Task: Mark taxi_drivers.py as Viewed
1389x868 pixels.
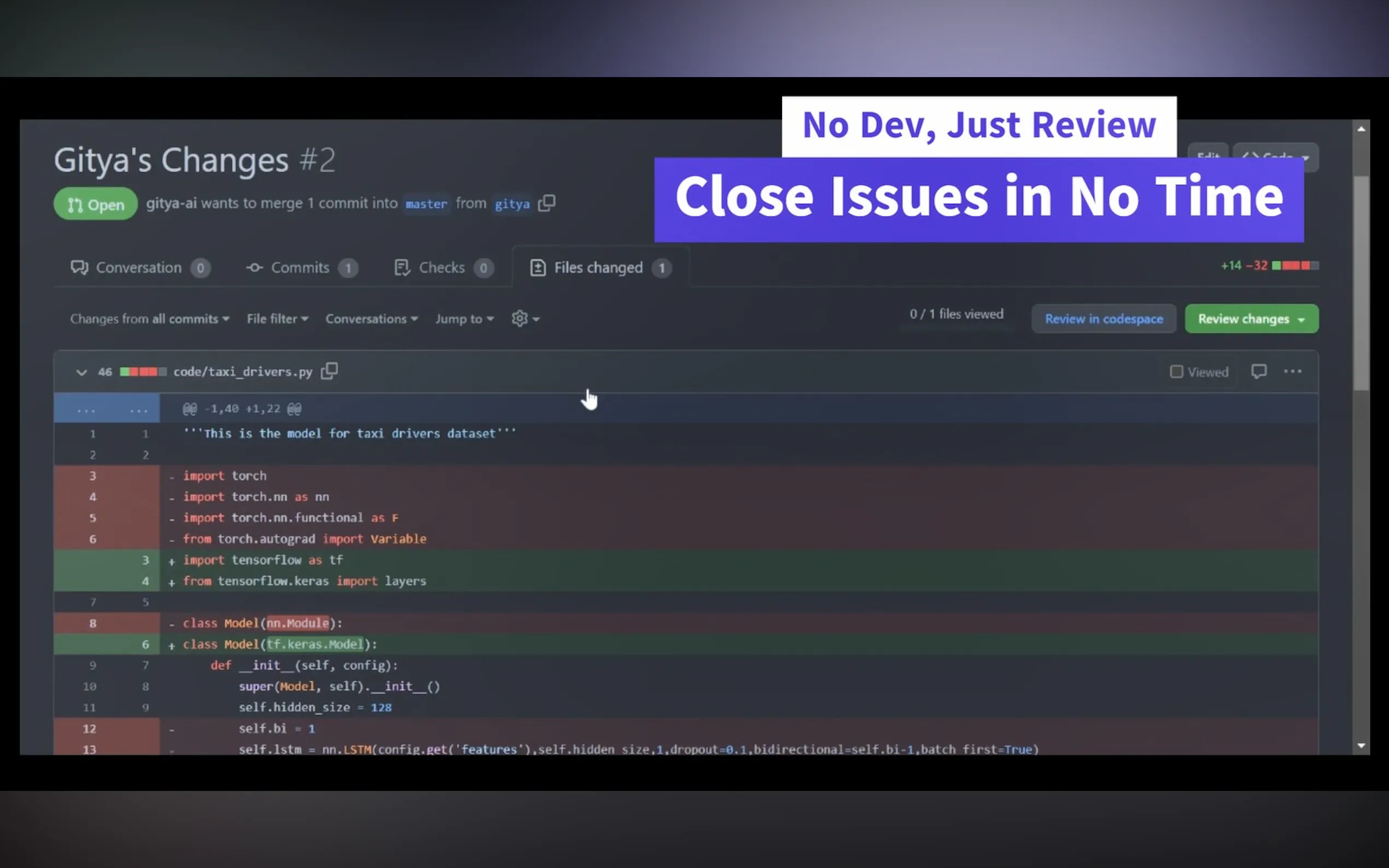Action: point(1176,372)
